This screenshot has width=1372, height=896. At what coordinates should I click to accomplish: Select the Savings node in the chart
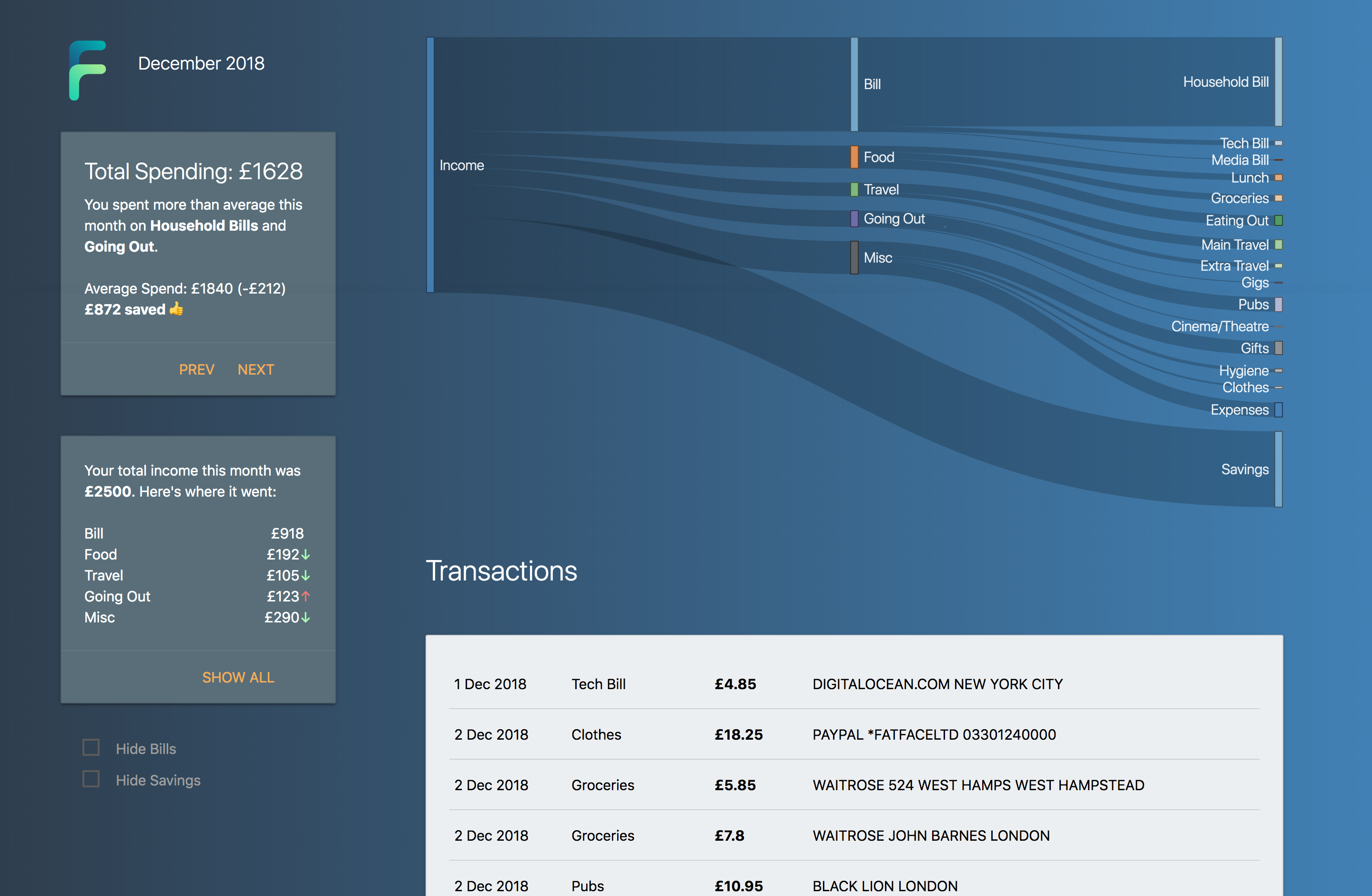coord(1278,469)
